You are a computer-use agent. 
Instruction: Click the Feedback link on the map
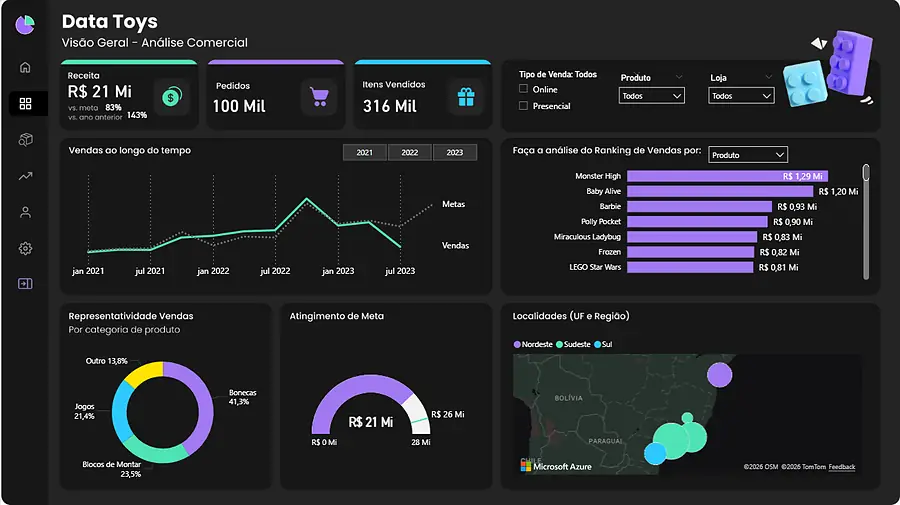841,467
